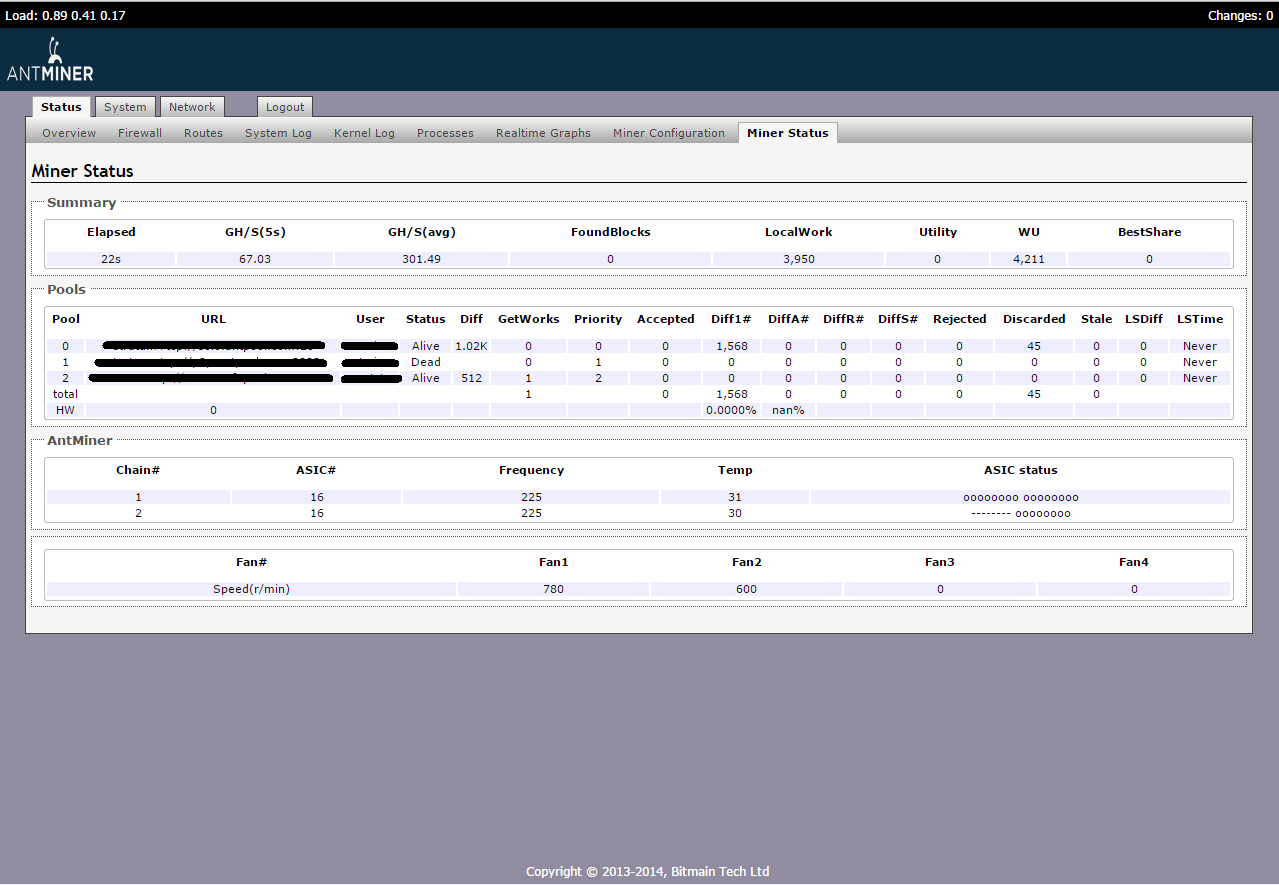This screenshot has width=1279, height=885.
Task: Click the 'GH/S(5s)' column header
Action: [x=255, y=232]
